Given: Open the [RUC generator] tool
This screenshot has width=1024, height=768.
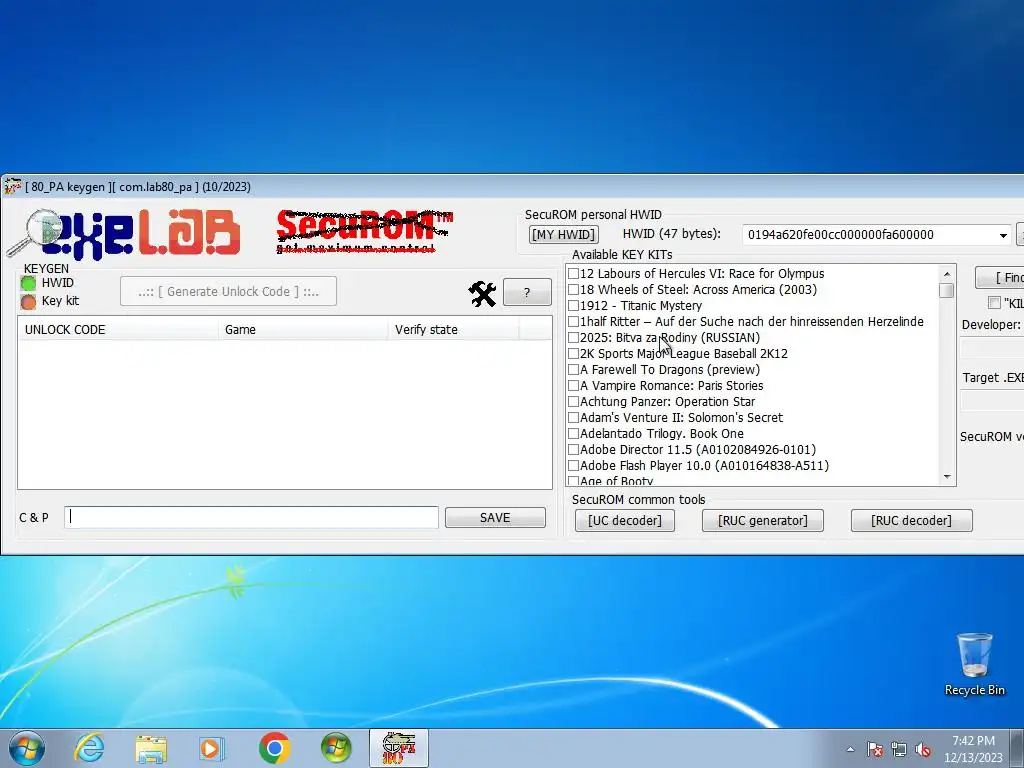Looking at the screenshot, I should [763, 520].
